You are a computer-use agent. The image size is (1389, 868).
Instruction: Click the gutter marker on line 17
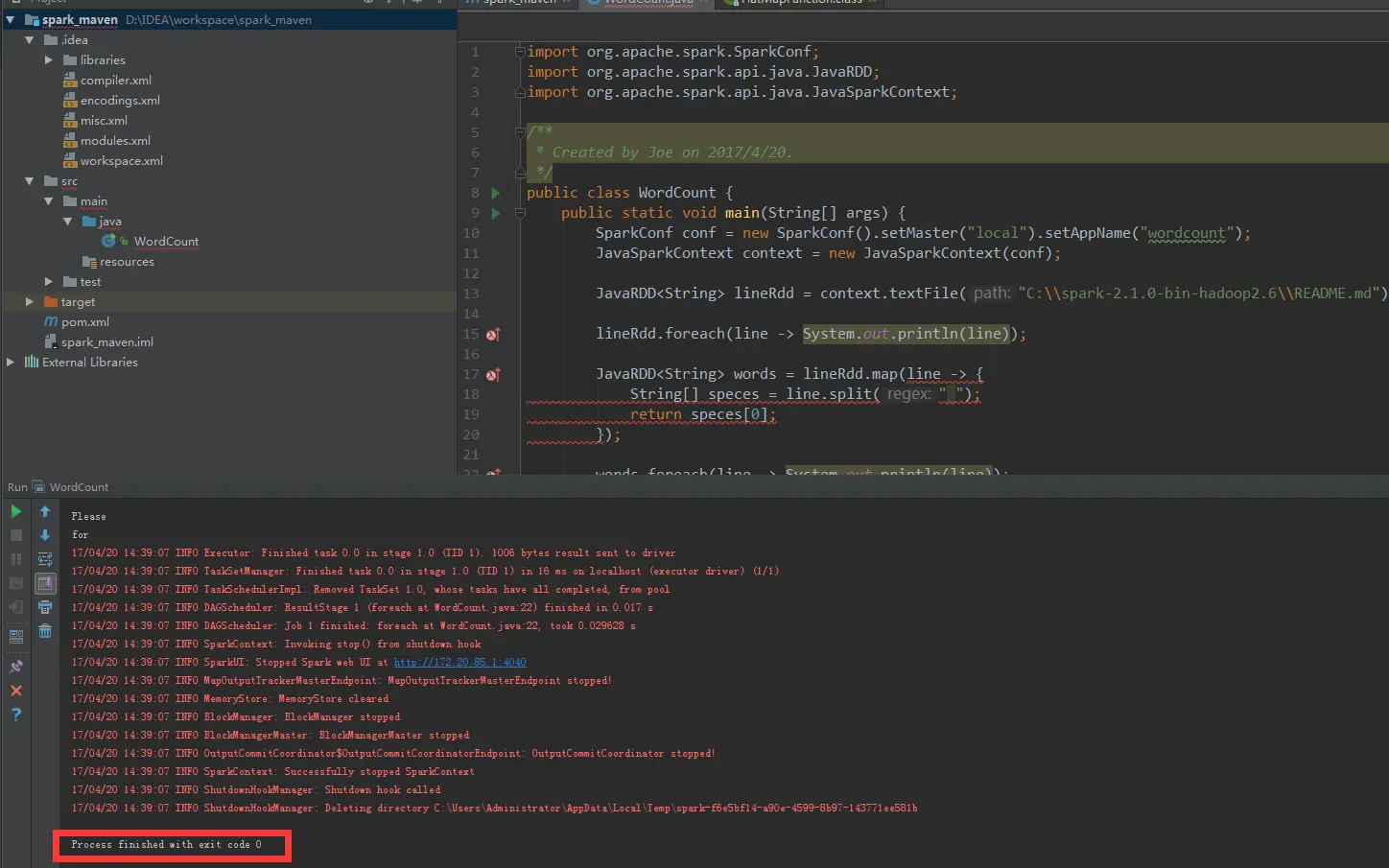click(x=493, y=375)
